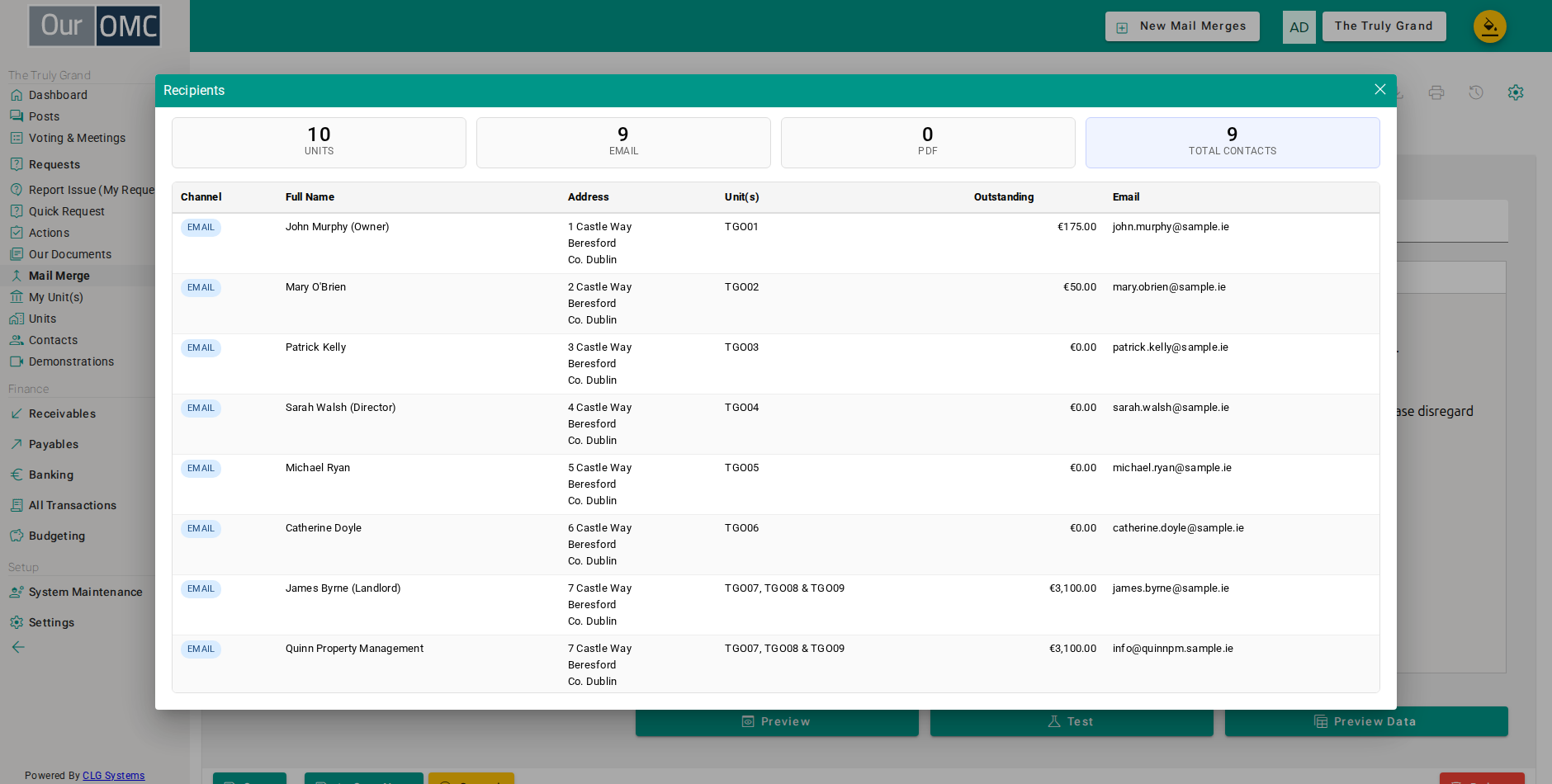Click the Dashboard sidebar icon
The width and height of the screenshot is (1552, 784).
17,95
